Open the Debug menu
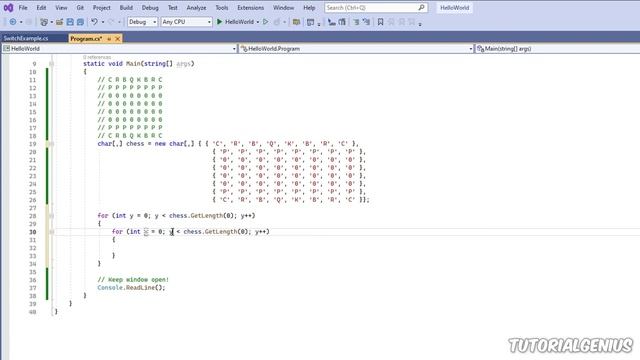This screenshot has width=640, height=360. tap(150, 8)
